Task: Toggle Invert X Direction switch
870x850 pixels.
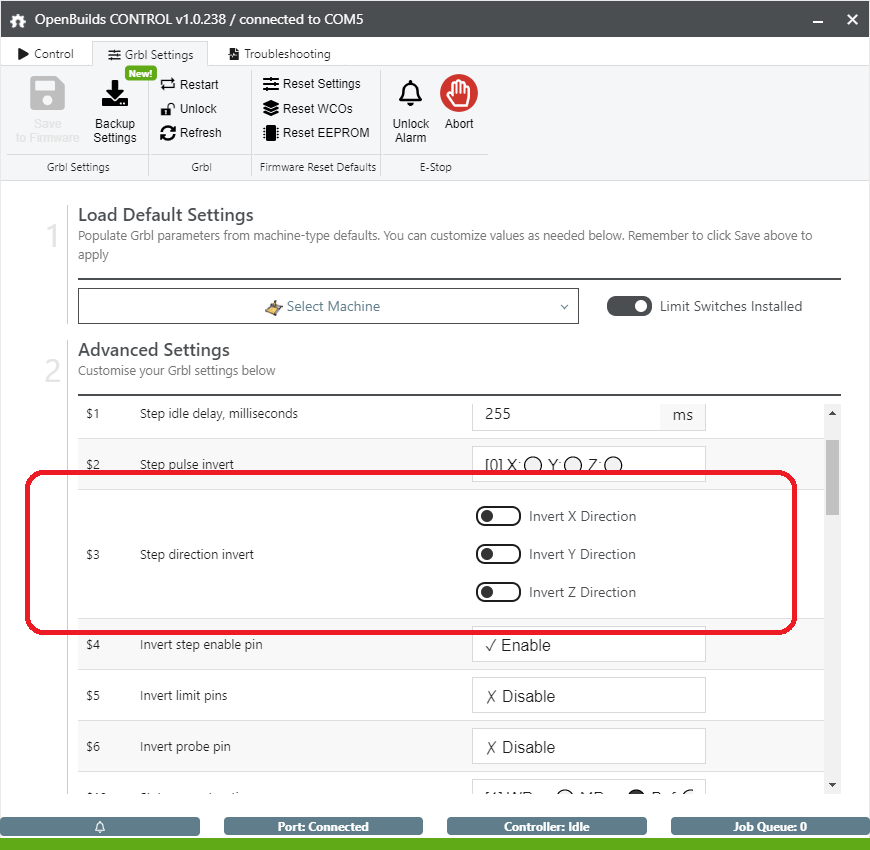Action: tap(498, 517)
